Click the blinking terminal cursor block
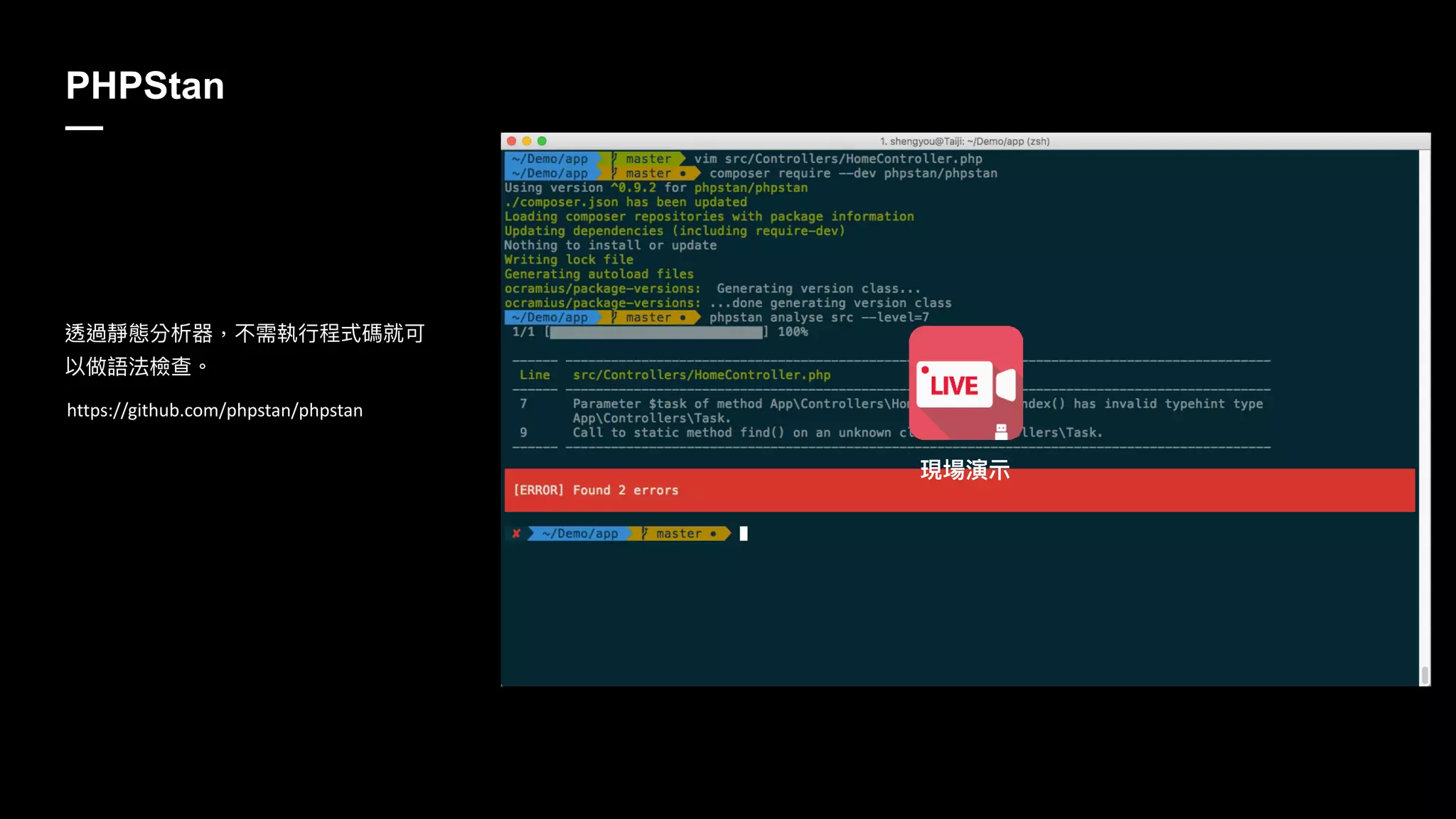Image resolution: width=1456 pixels, height=819 pixels. pyautogui.click(x=744, y=534)
